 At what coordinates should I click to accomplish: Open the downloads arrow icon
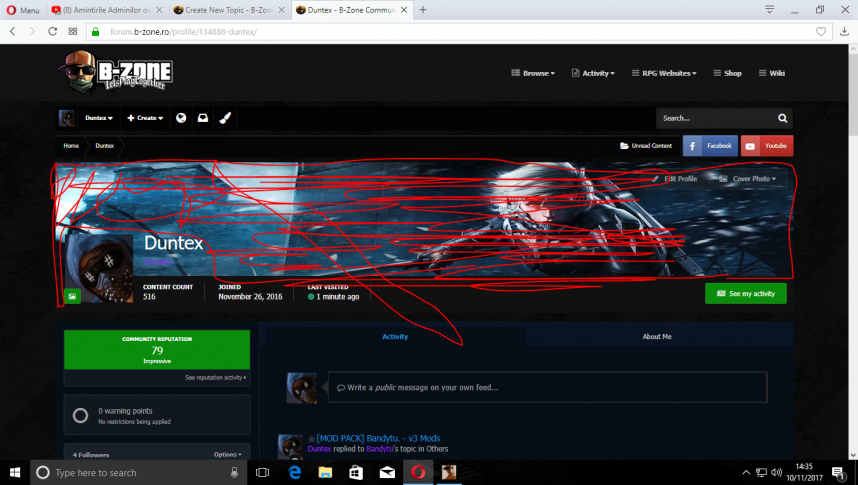844,32
